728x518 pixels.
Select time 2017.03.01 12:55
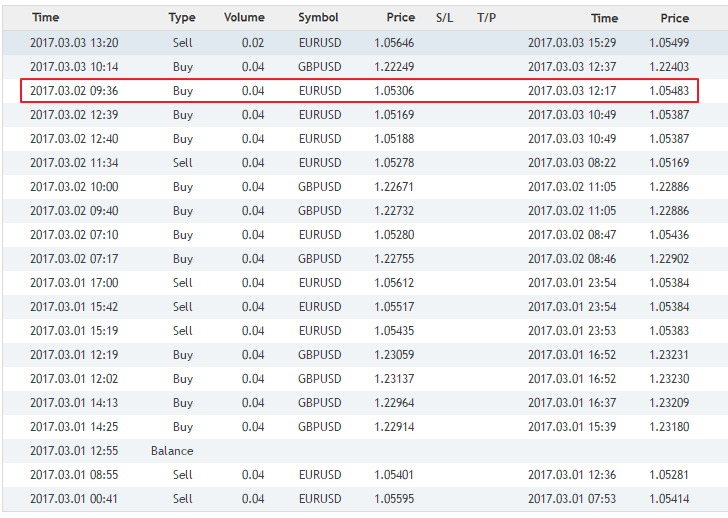pos(74,451)
